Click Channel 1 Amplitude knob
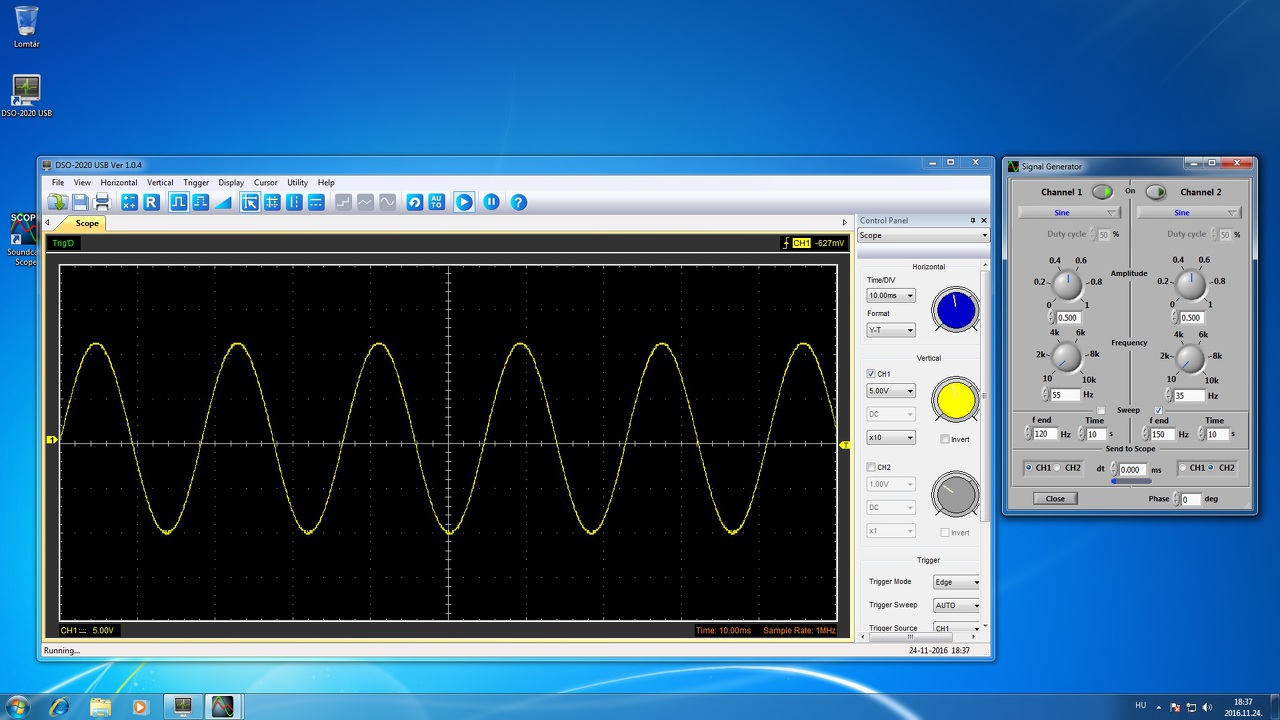1280x720 pixels. coord(1067,286)
